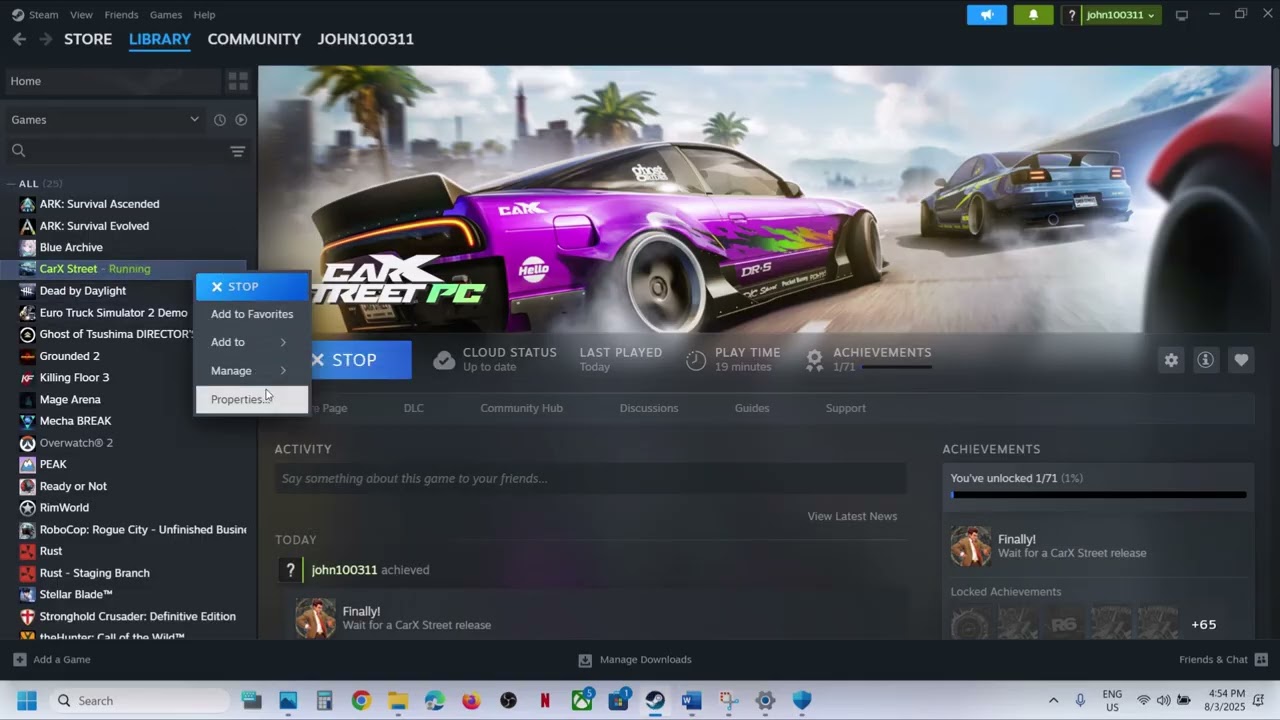
Task: Click the Say something activity input
Action: pyautogui.click(x=590, y=479)
